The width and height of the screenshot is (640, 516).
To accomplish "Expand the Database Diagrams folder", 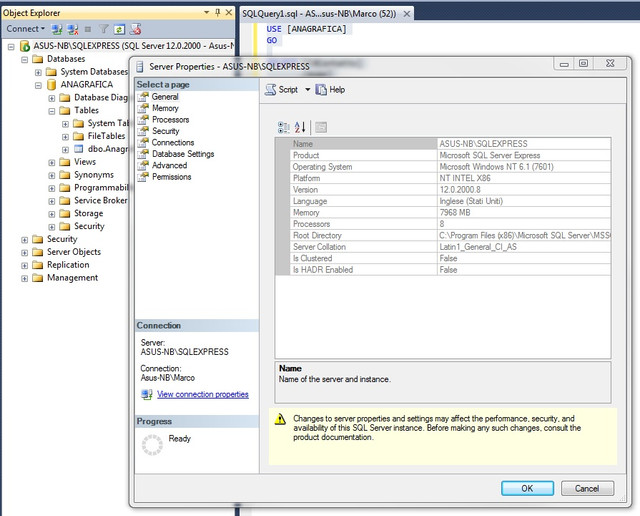I will pos(52,98).
